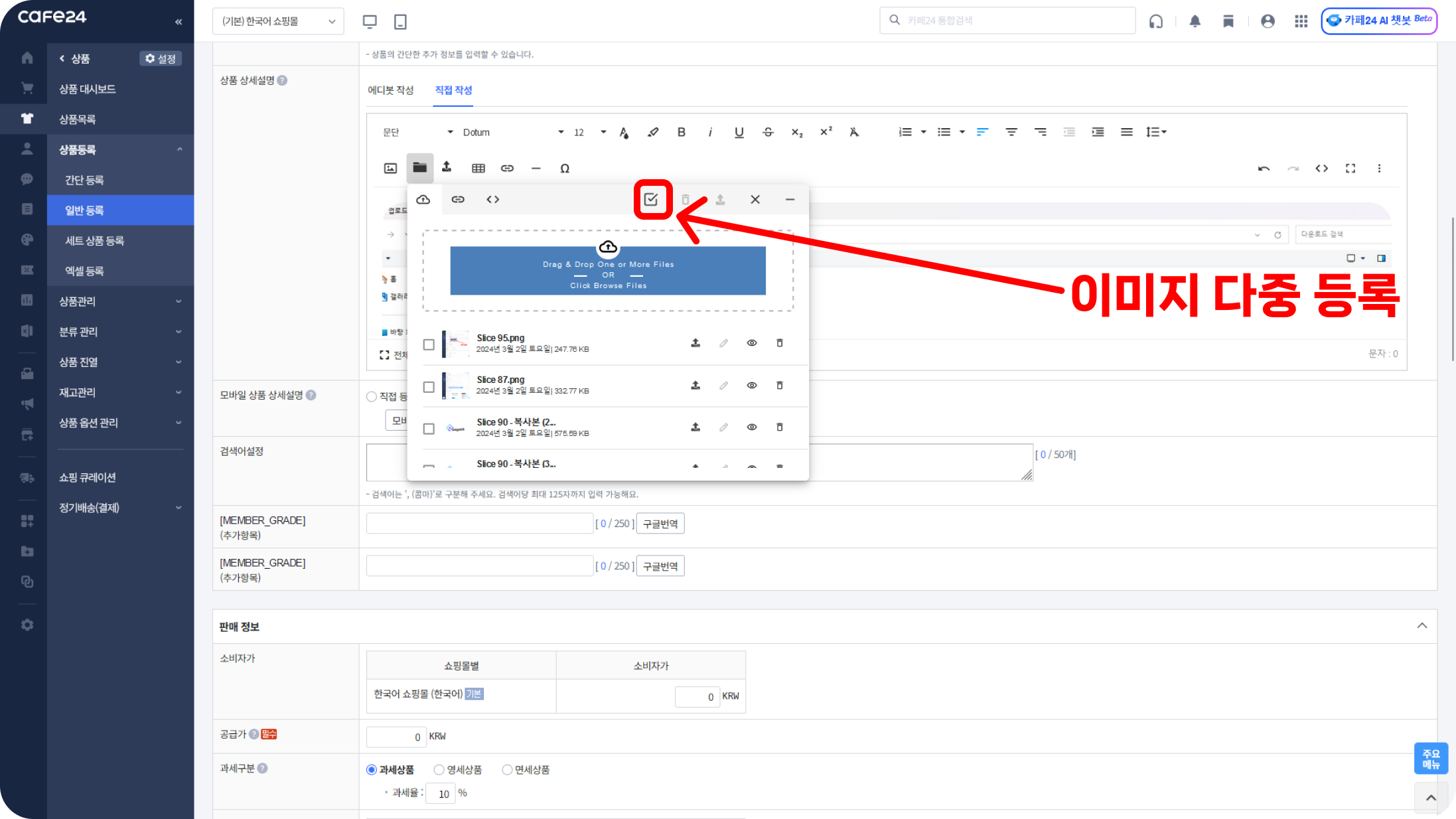This screenshot has height=819, width=1456.
Task: Click the Bold formatting icon
Action: [681, 132]
